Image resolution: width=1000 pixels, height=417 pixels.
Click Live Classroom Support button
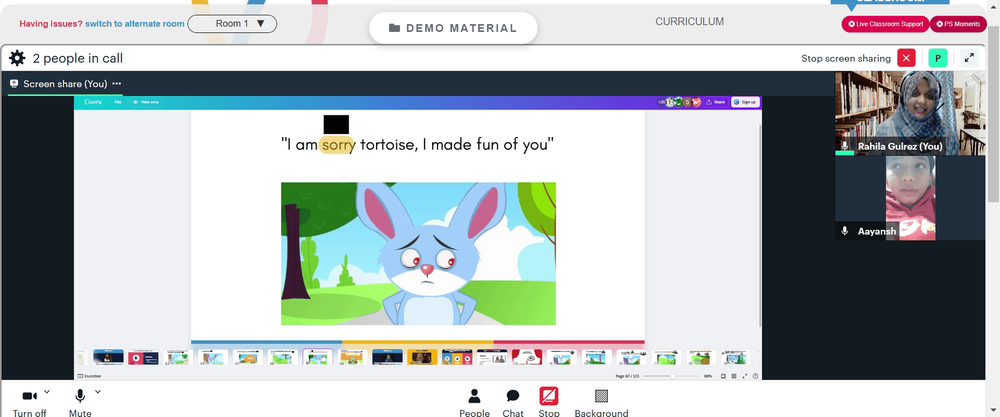tap(885, 24)
